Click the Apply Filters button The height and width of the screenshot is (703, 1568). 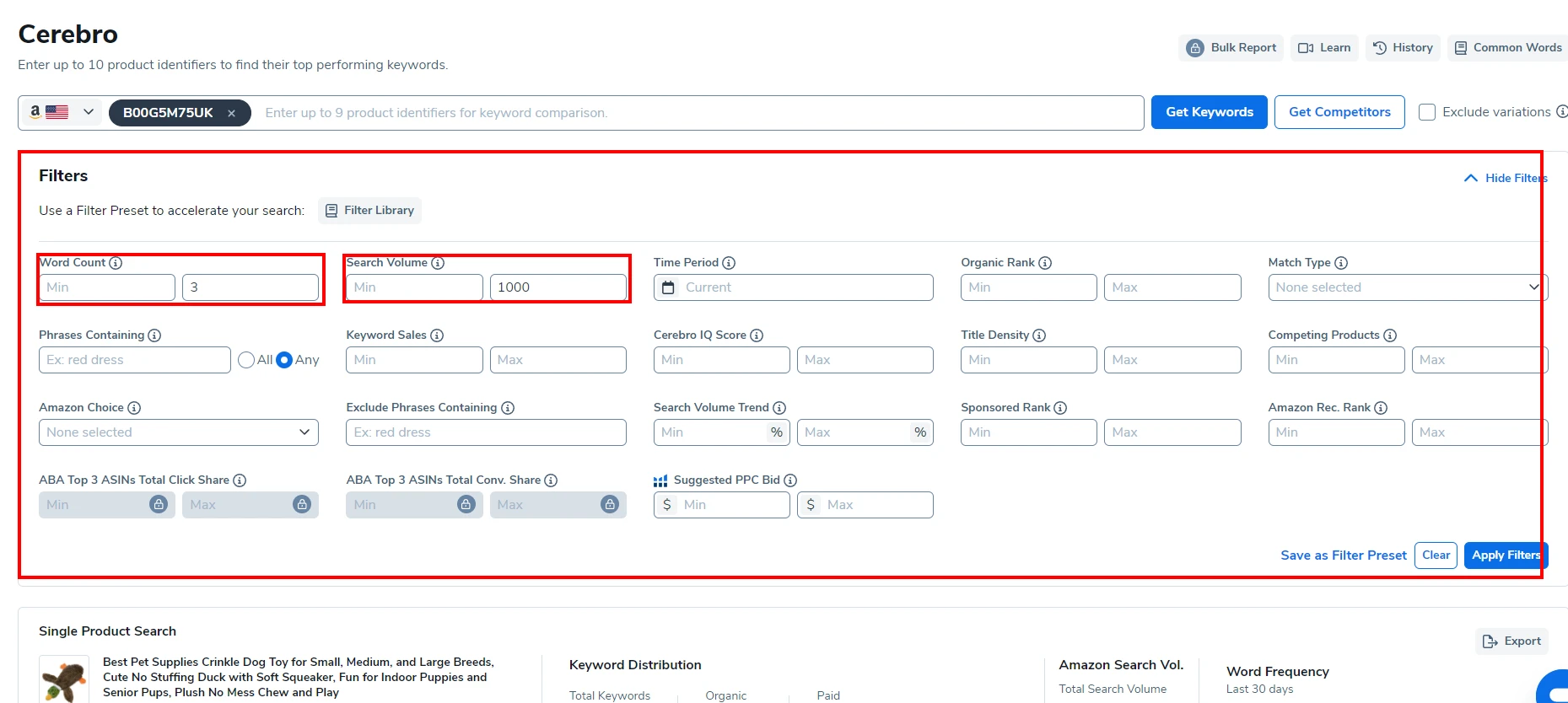pyautogui.click(x=1506, y=555)
